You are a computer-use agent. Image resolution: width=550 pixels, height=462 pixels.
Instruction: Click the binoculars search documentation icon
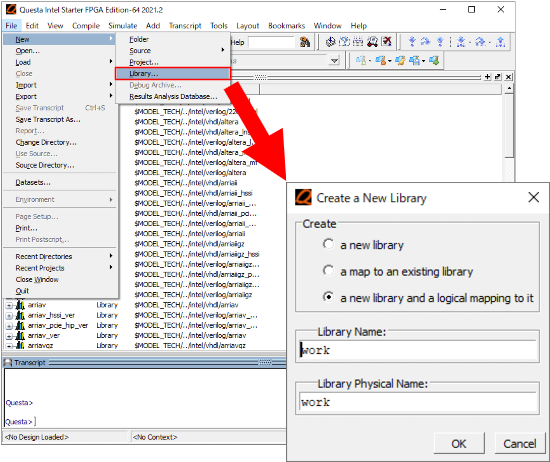(x=305, y=42)
